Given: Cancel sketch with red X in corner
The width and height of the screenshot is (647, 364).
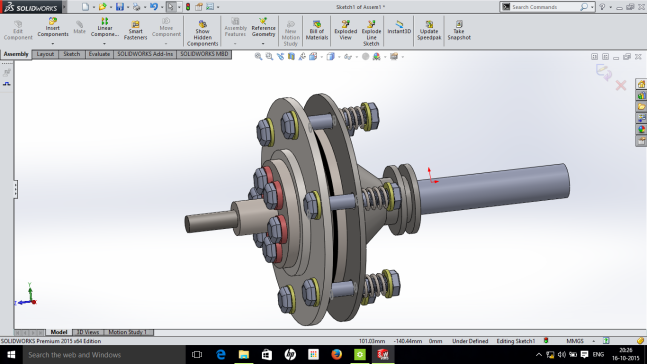Looking at the screenshot, I should [621, 85].
